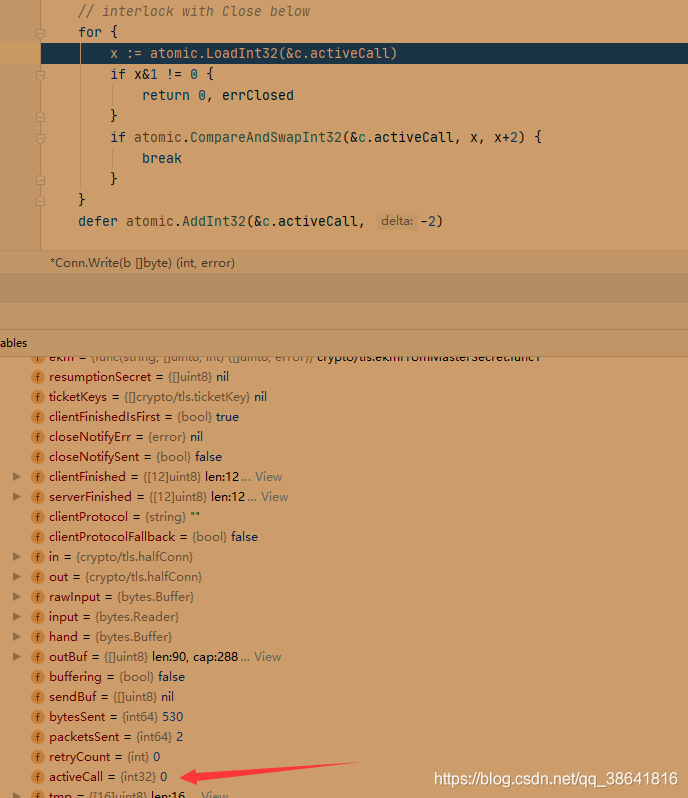Image resolution: width=688 pixels, height=798 pixels.
Task: Click the field icon of sendBuf
Action: point(38,697)
